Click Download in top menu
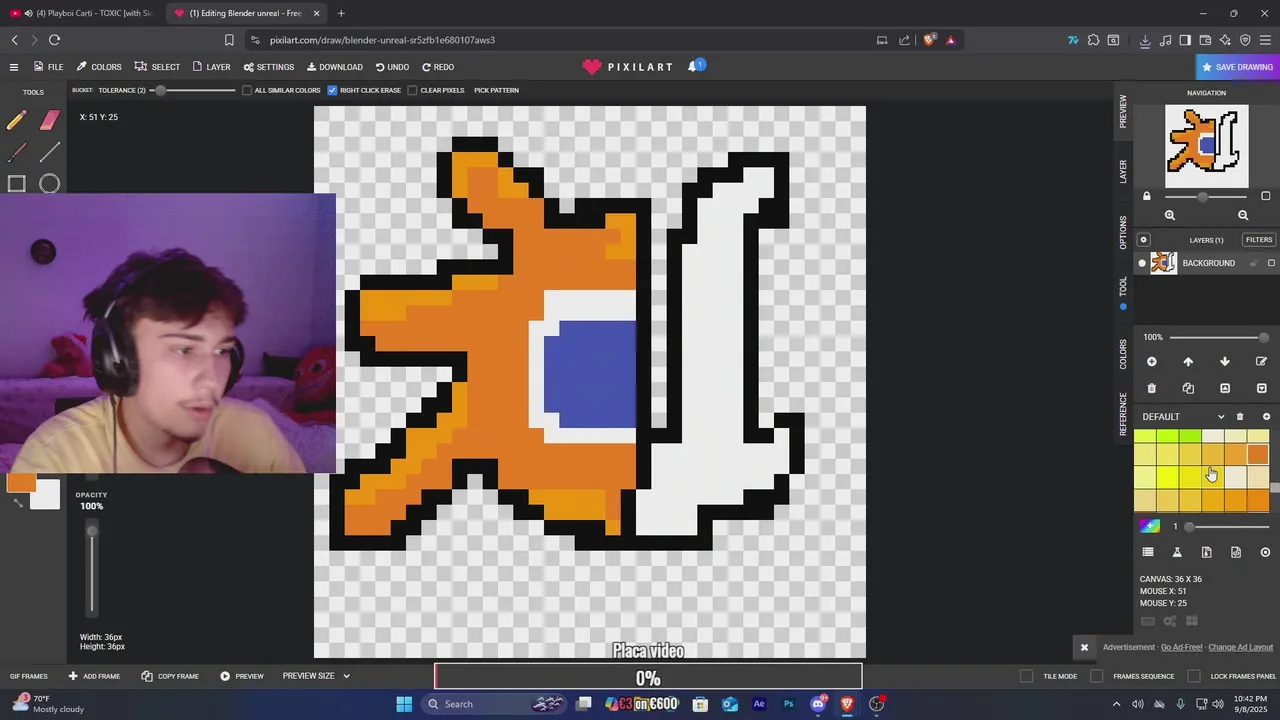Viewport: 1280px width, 720px height. 335,67
